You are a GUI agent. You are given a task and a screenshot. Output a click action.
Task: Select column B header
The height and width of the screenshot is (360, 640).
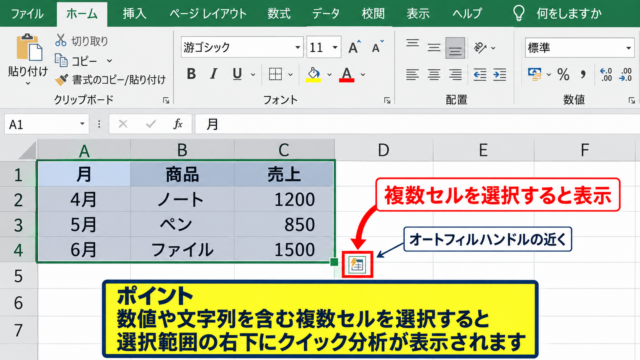point(182,150)
